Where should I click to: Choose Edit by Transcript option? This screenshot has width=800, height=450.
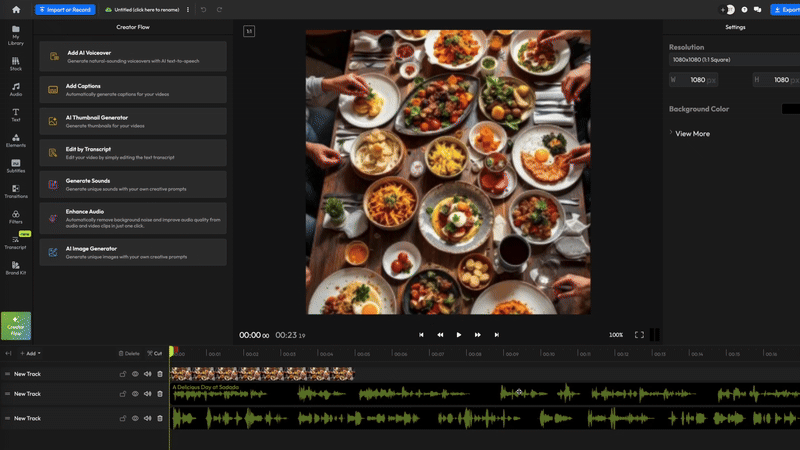[x=133, y=153]
